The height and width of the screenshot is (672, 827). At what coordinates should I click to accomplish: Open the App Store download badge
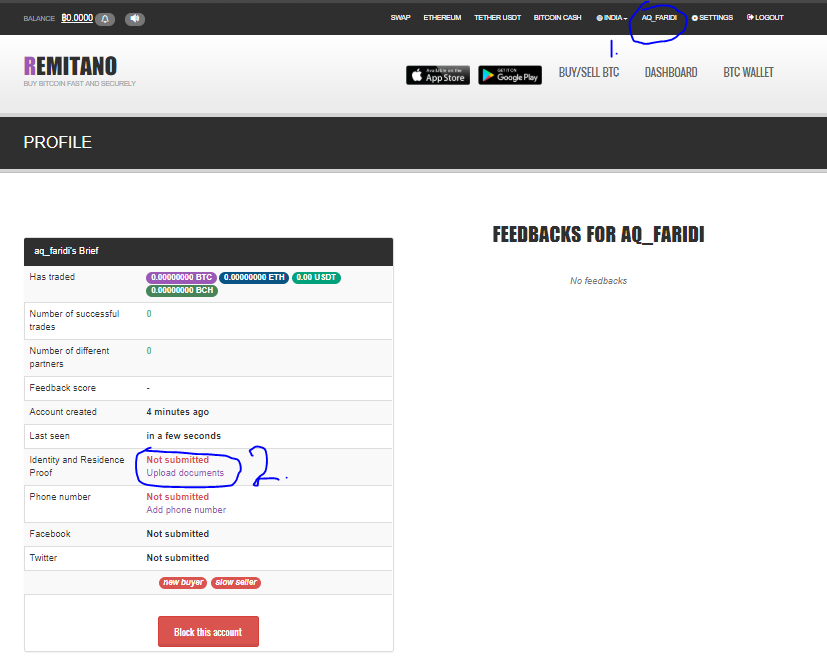pyautogui.click(x=438, y=75)
